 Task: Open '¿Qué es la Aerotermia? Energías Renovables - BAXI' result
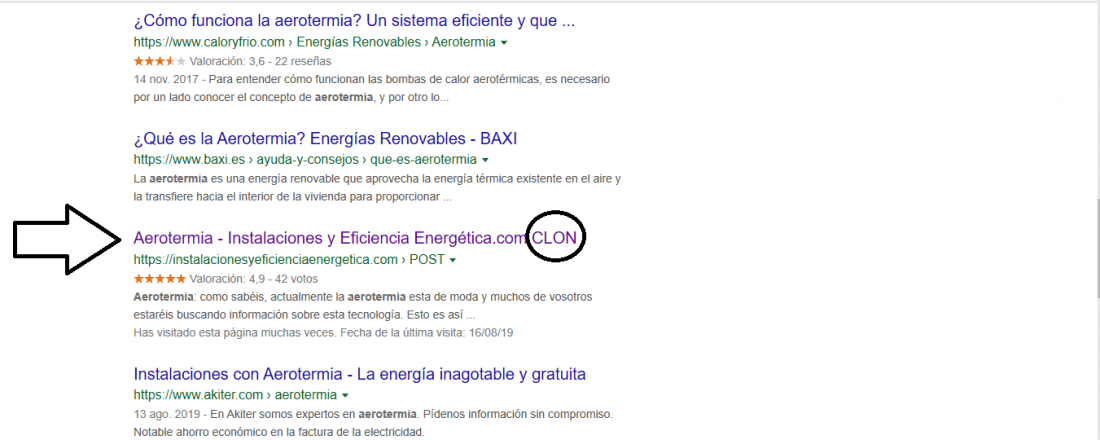coord(326,138)
